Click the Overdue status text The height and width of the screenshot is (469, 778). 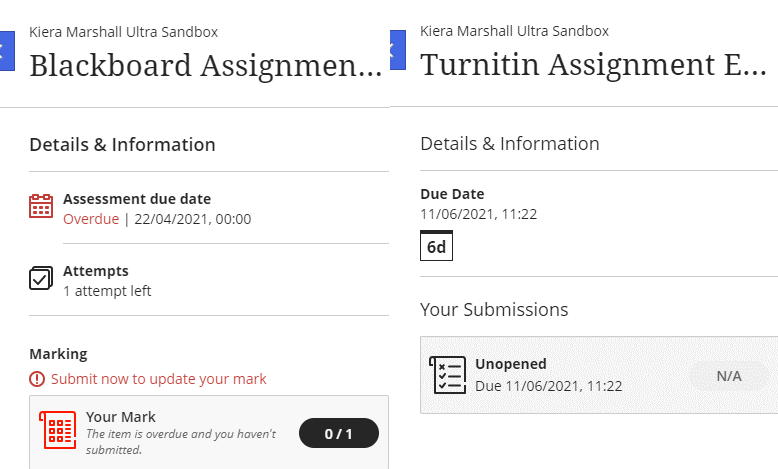(x=91, y=219)
